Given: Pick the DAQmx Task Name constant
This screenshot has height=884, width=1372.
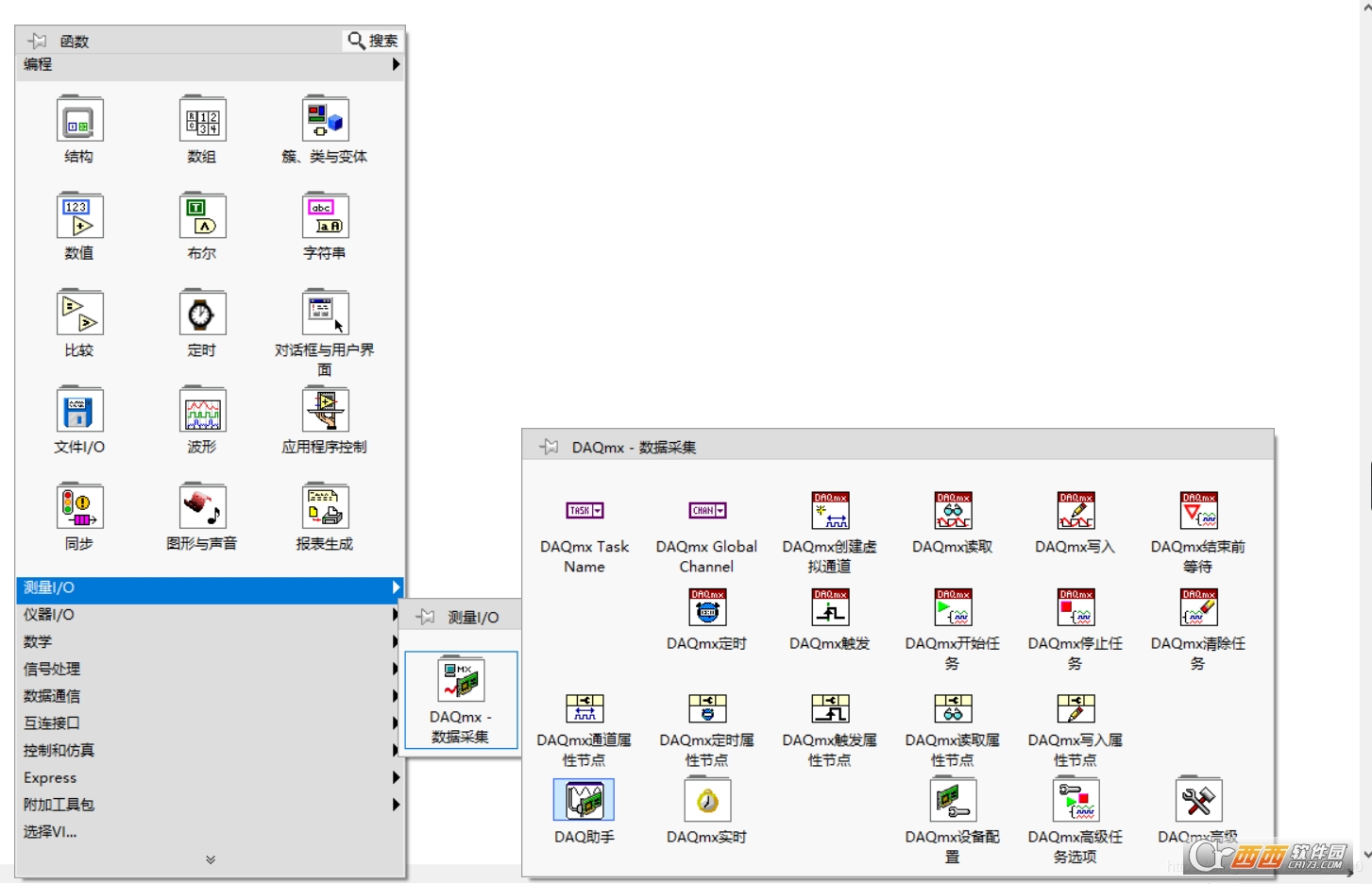Looking at the screenshot, I should [584, 511].
